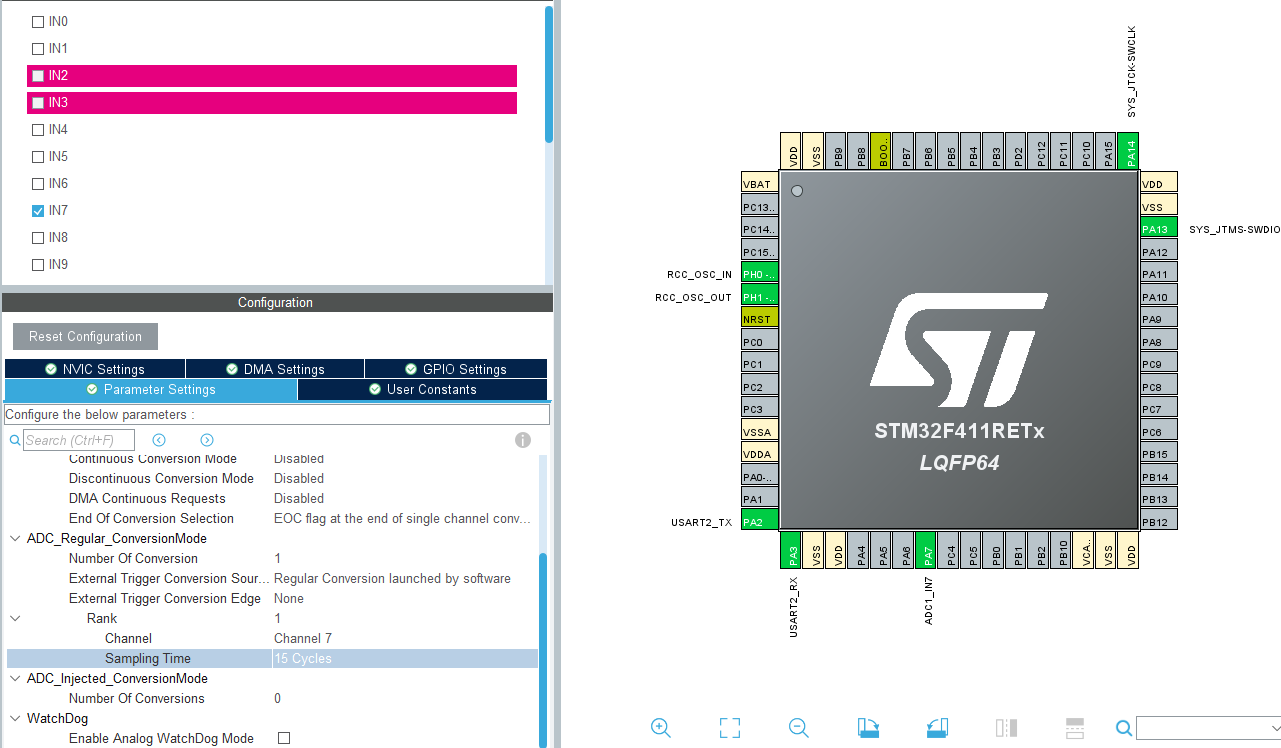Click the parameter search magnifier icon
The width and height of the screenshot is (1281, 748).
click(15, 440)
